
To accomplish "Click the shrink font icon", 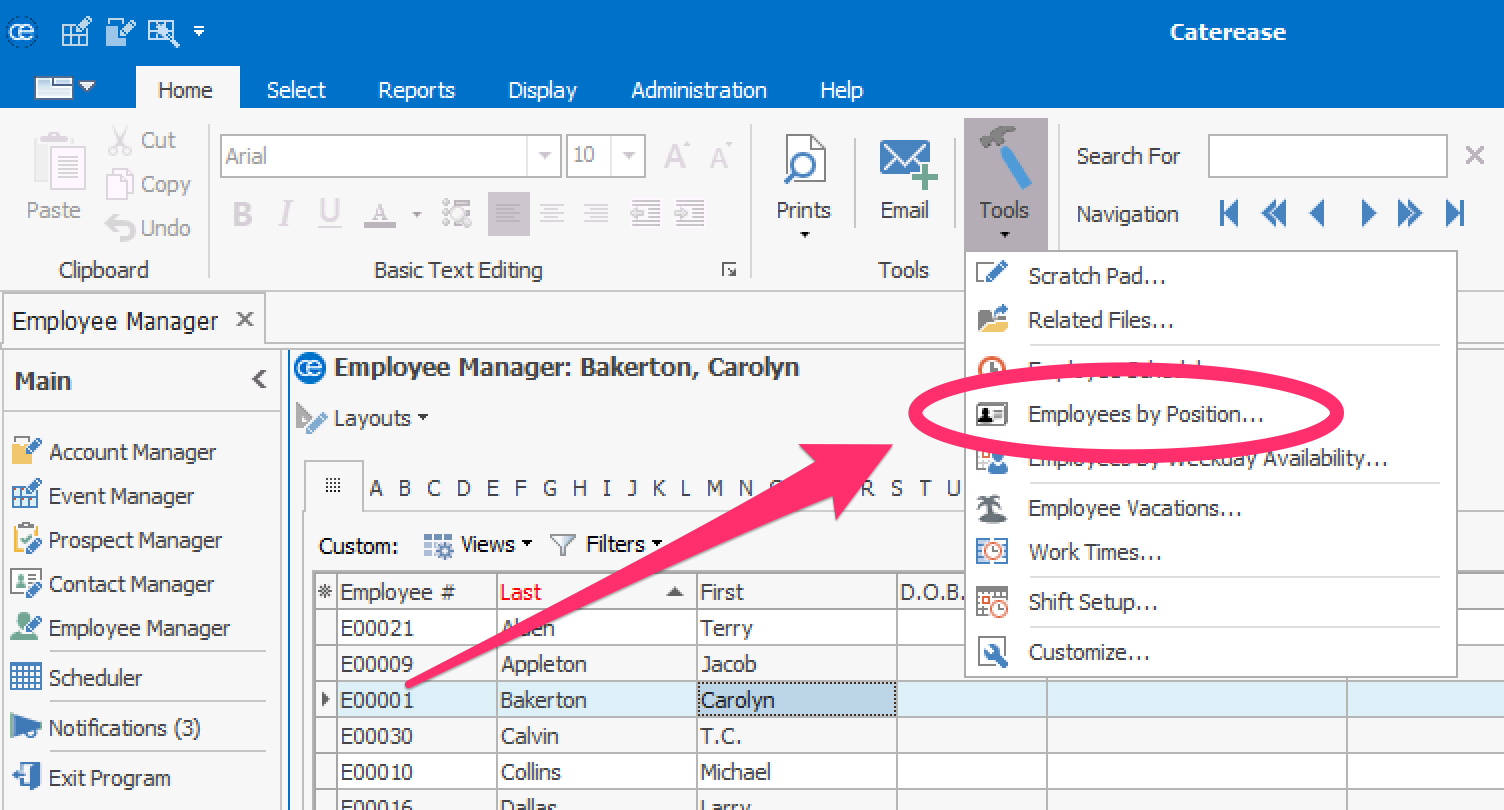I will pos(720,156).
